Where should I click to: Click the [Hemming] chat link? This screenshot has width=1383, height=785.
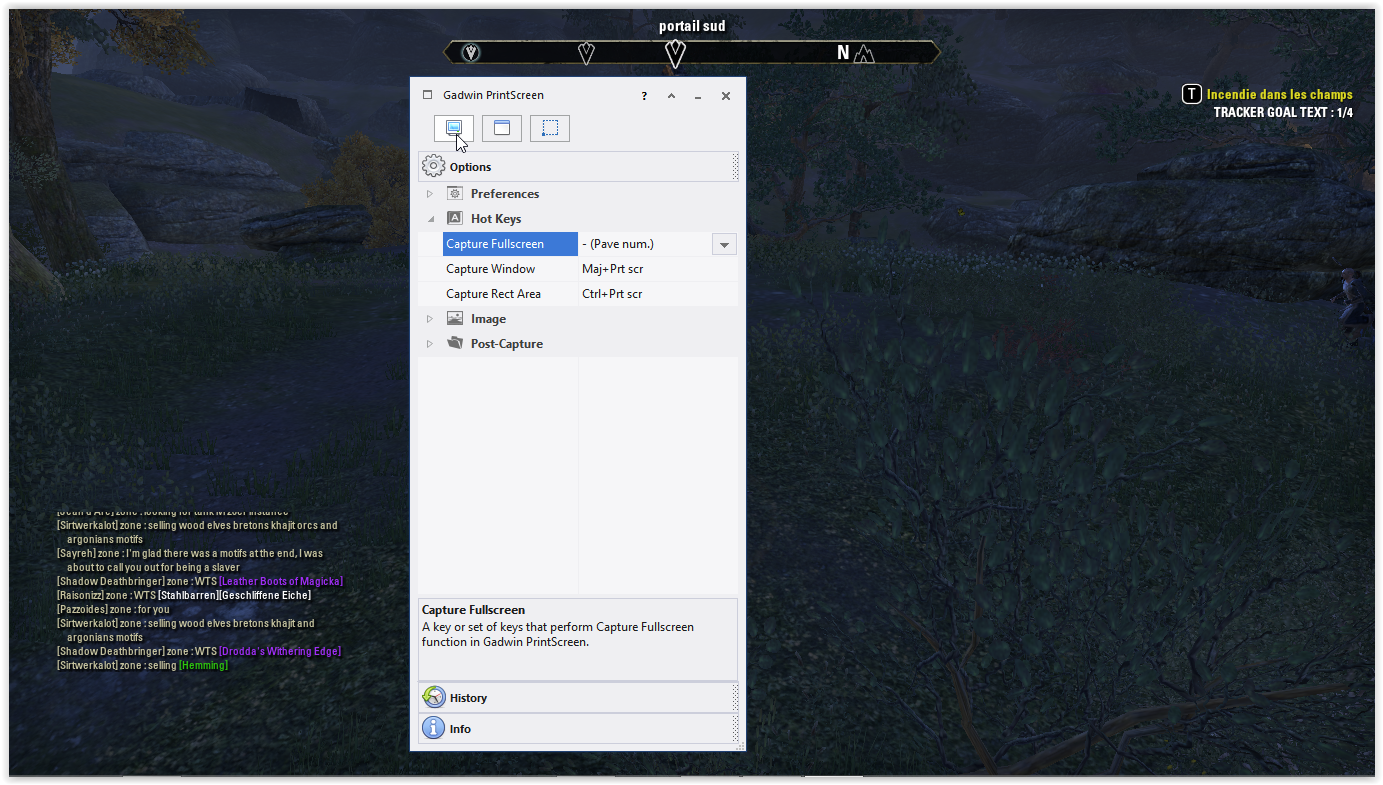click(x=203, y=665)
